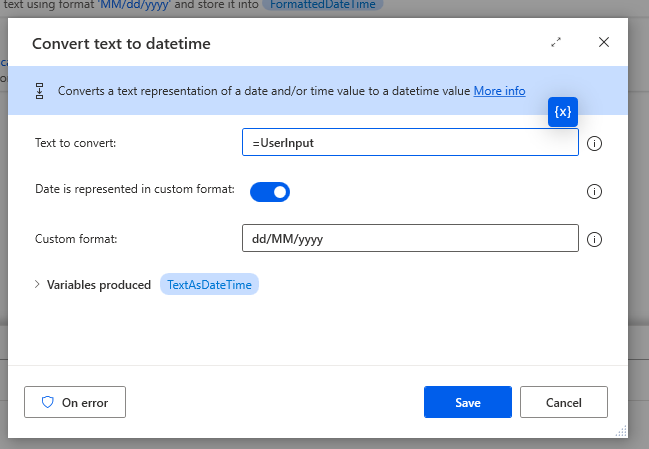
Task: Click the action description icon in banner
Action: click(x=39, y=91)
